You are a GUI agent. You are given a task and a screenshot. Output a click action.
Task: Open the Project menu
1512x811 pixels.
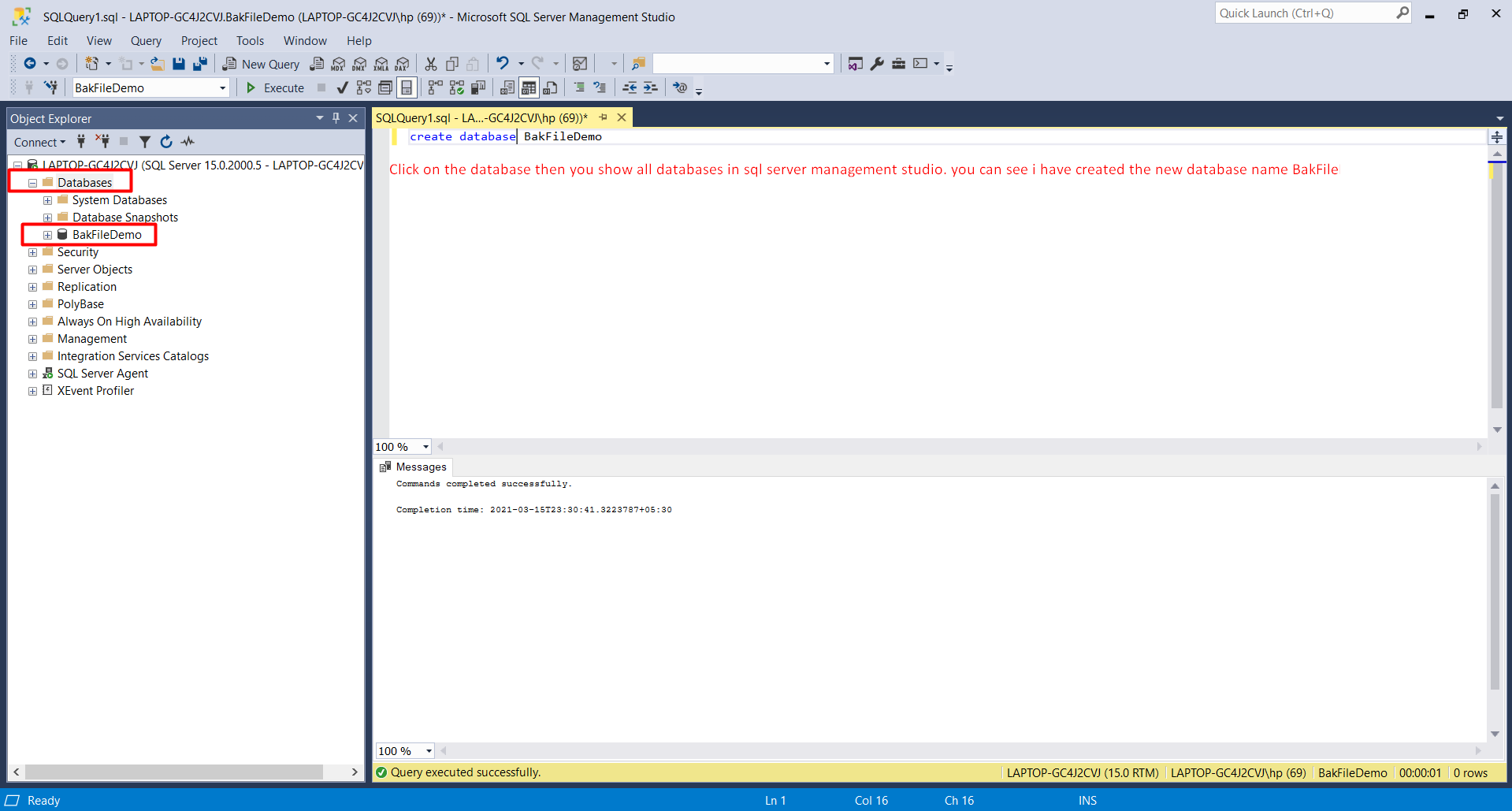(x=199, y=41)
